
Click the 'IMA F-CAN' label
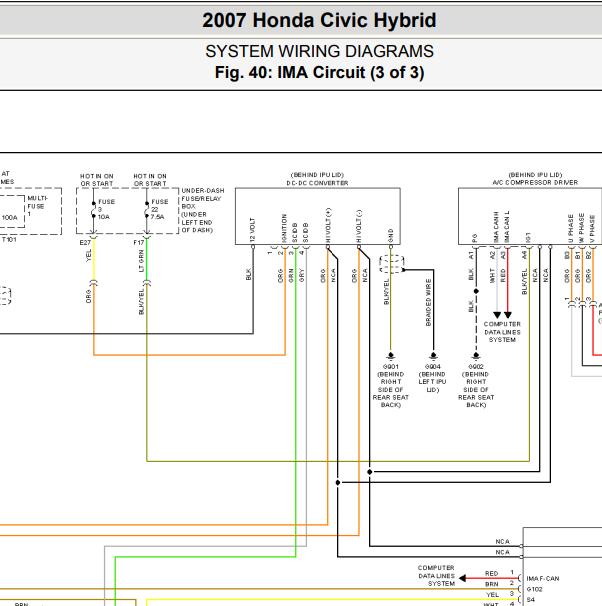(543, 579)
